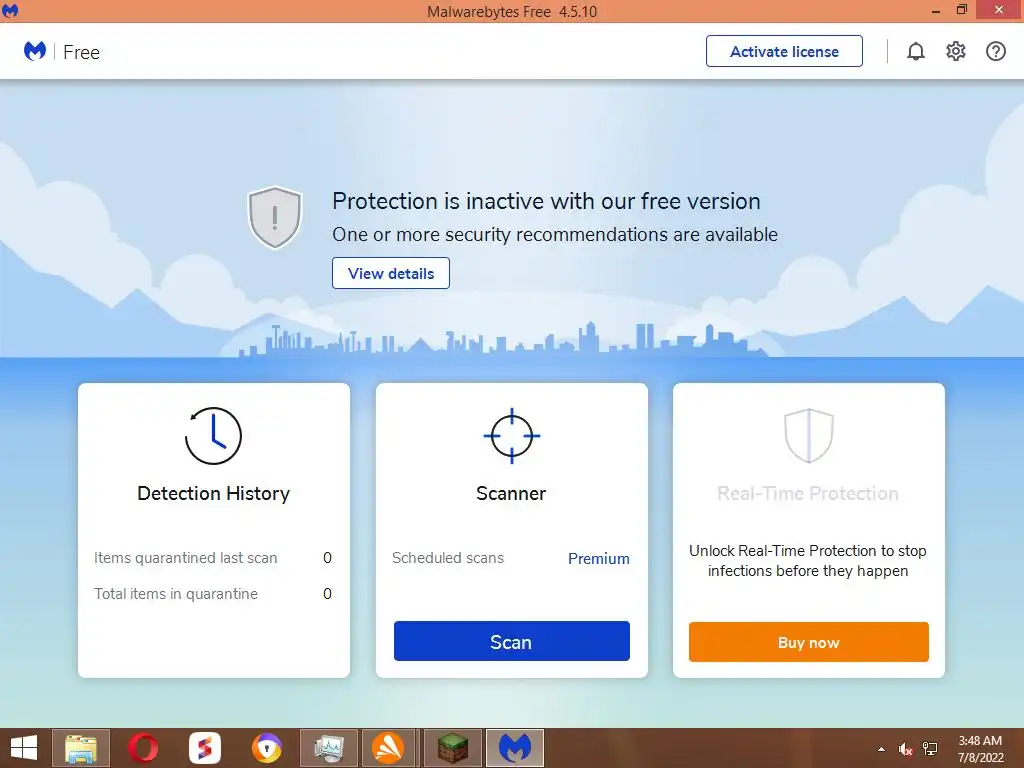Image resolution: width=1024 pixels, height=768 pixels.
Task: Launch Opera browser from the taskbar
Action: 143,748
